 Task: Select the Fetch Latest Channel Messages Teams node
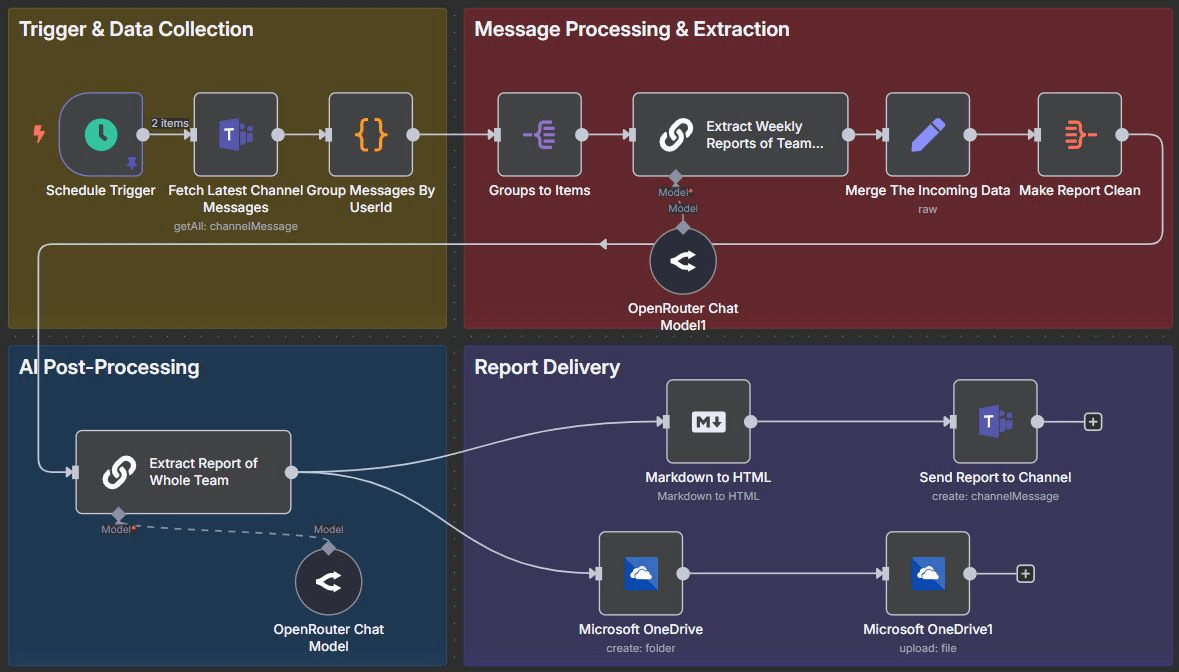click(235, 135)
